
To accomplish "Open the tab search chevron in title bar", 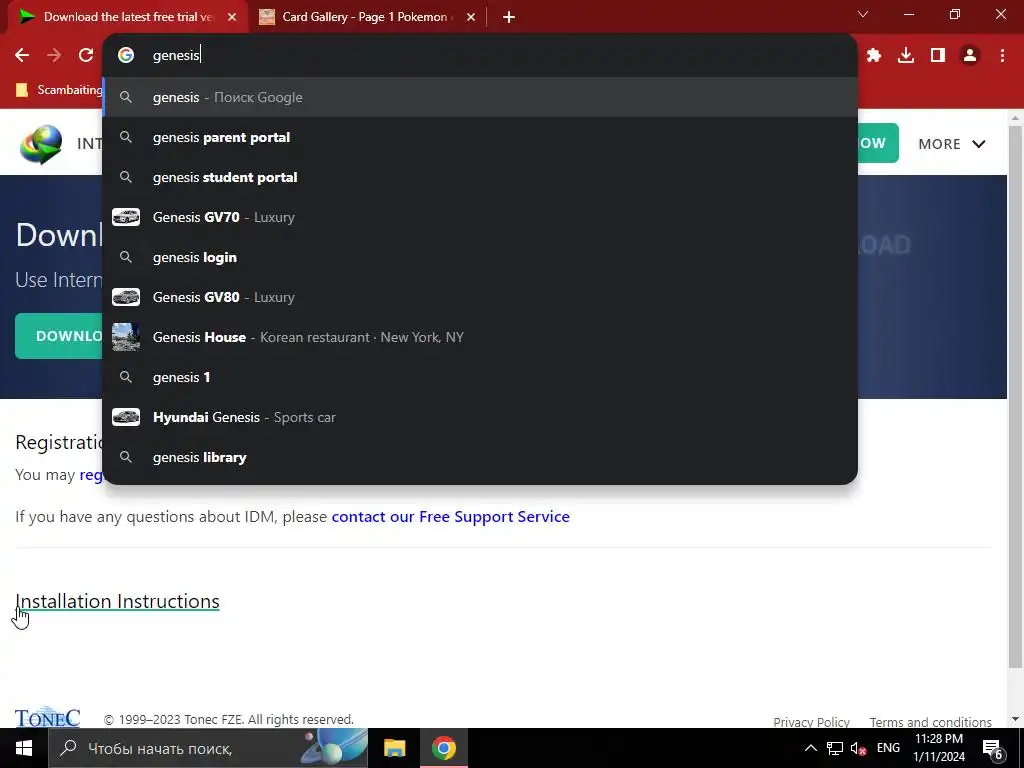I will click(863, 14).
